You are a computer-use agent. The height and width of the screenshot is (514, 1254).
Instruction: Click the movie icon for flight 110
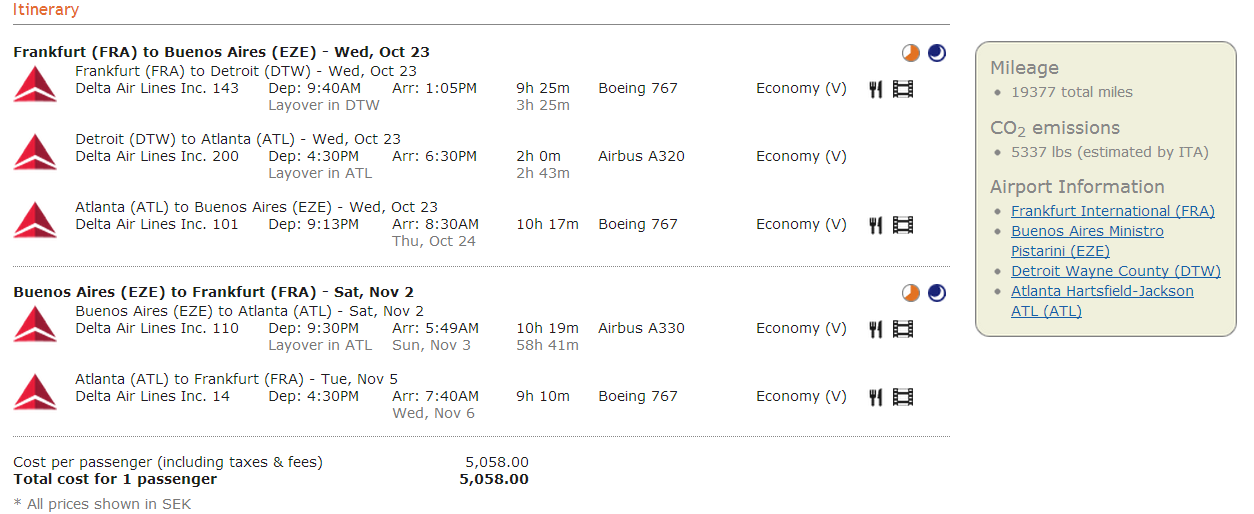click(x=903, y=329)
